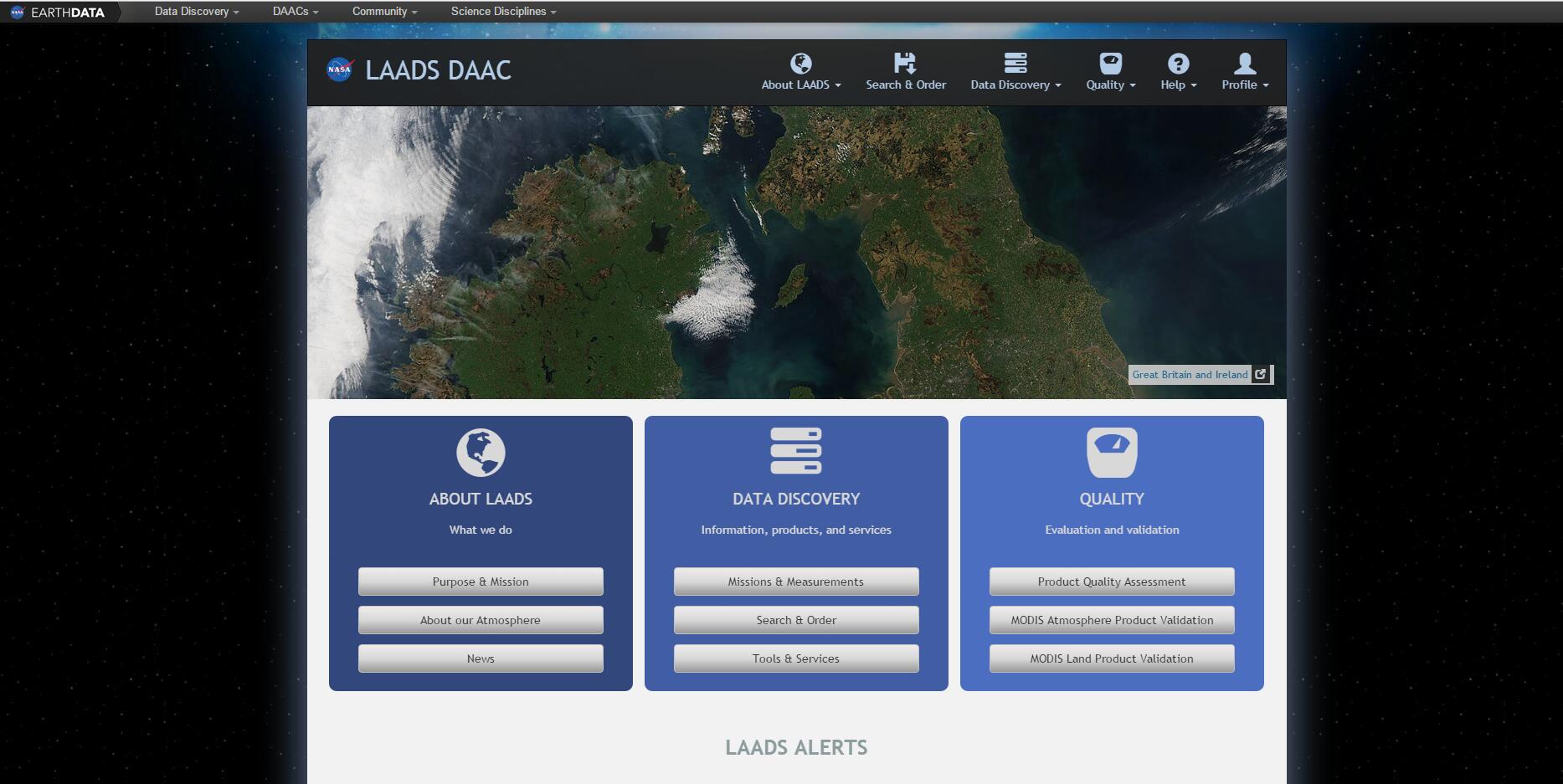Click the News button
The height and width of the screenshot is (784, 1563).
point(481,658)
